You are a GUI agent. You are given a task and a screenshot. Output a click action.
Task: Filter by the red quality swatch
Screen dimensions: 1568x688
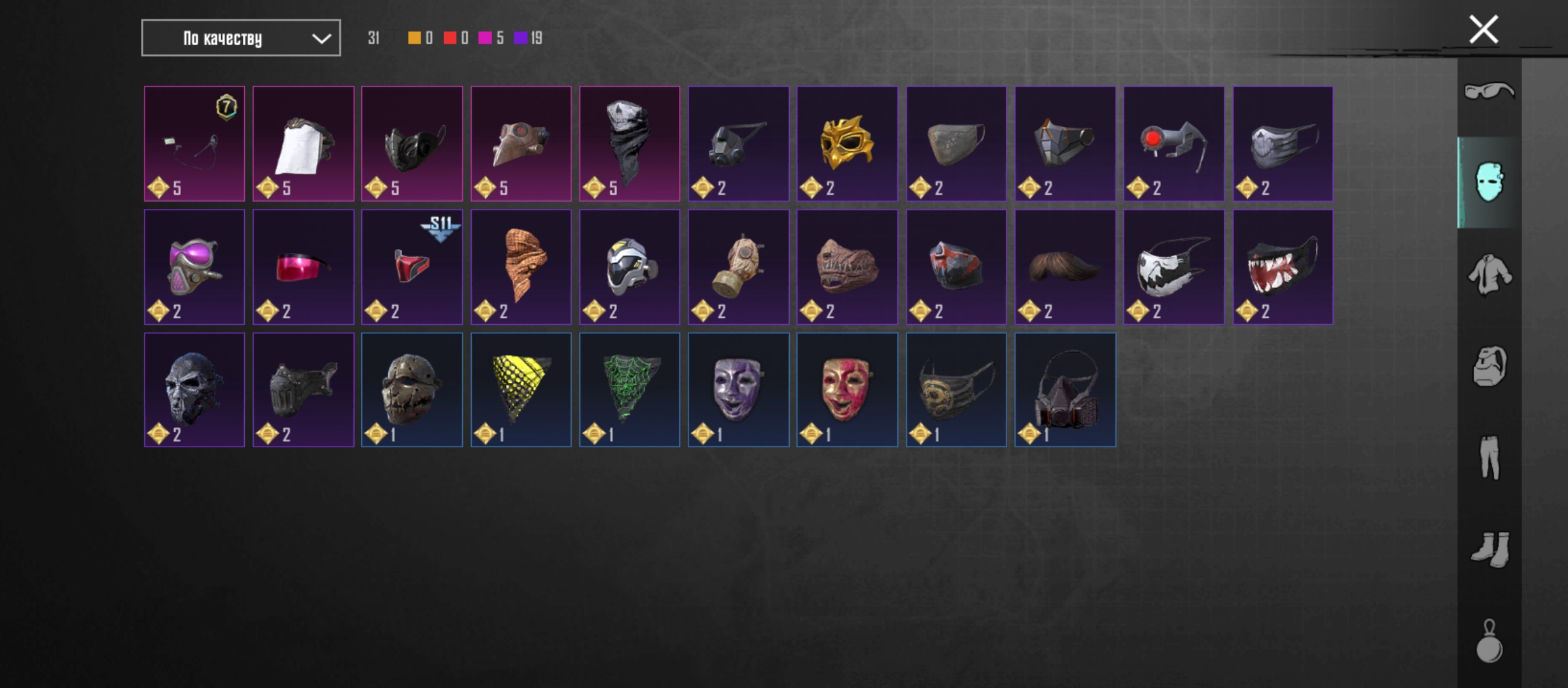450,38
